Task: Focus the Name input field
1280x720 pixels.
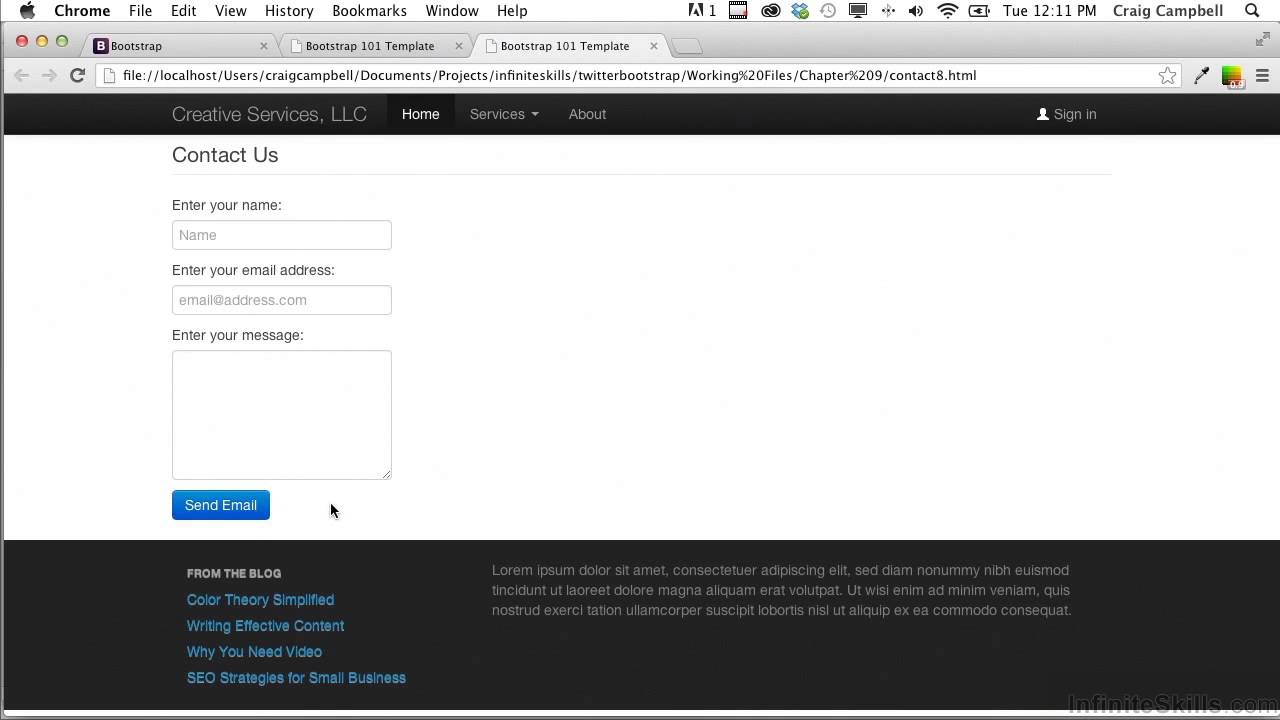Action: (282, 235)
